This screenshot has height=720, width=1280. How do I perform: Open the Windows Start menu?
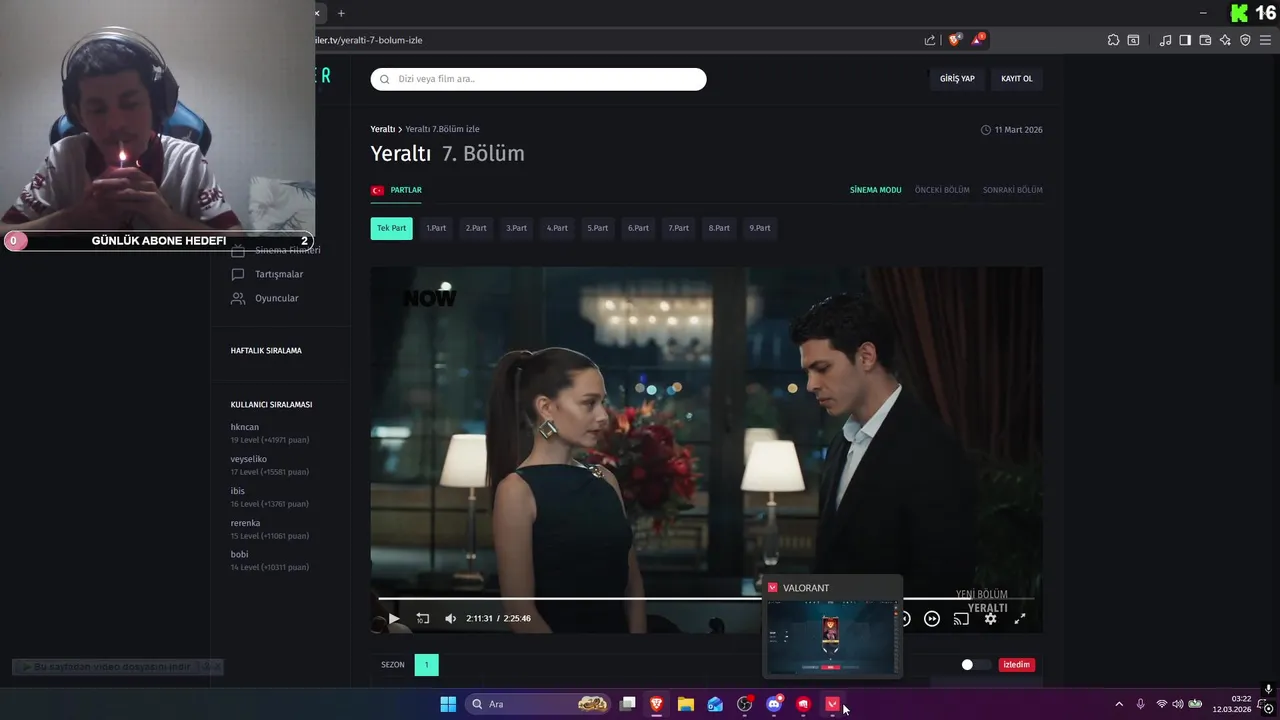click(x=448, y=704)
